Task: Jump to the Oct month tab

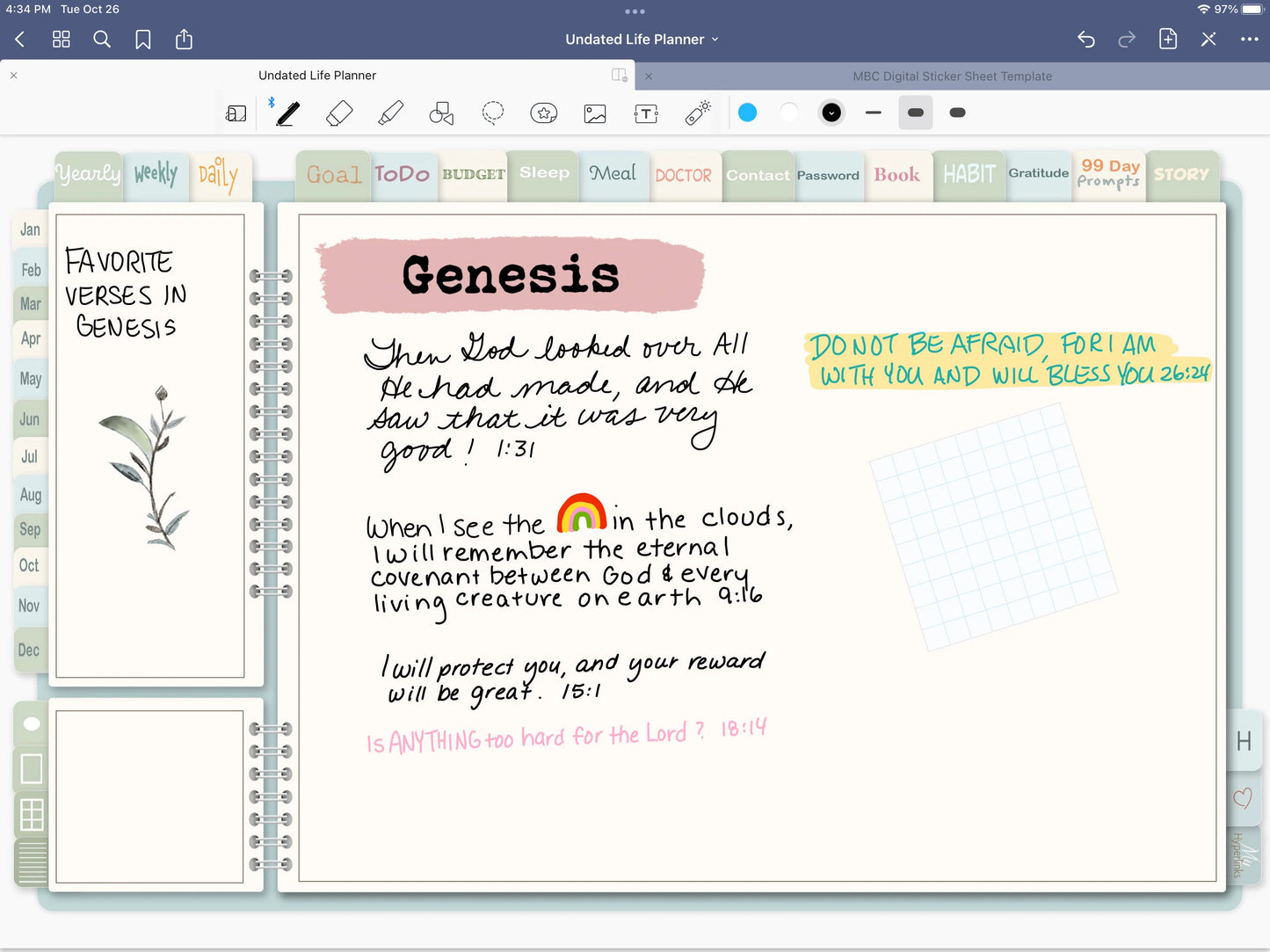Action: 29,565
